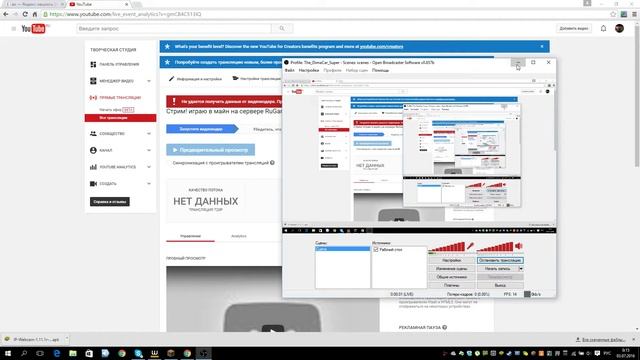Click Предварительный просмотр button

(x=211, y=150)
